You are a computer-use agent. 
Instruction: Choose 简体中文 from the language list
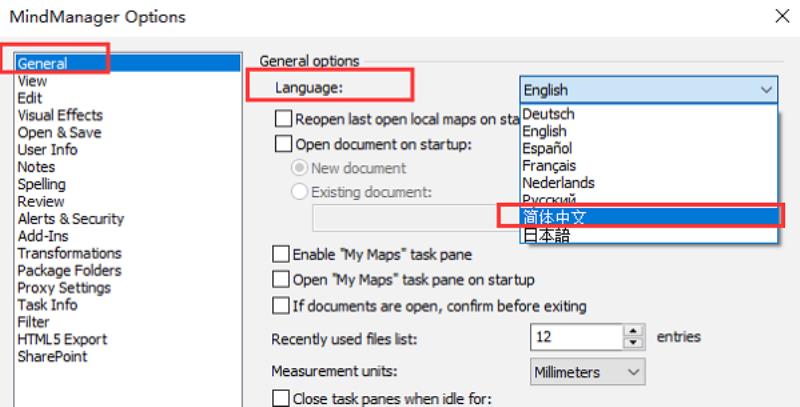pyautogui.click(x=649, y=217)
